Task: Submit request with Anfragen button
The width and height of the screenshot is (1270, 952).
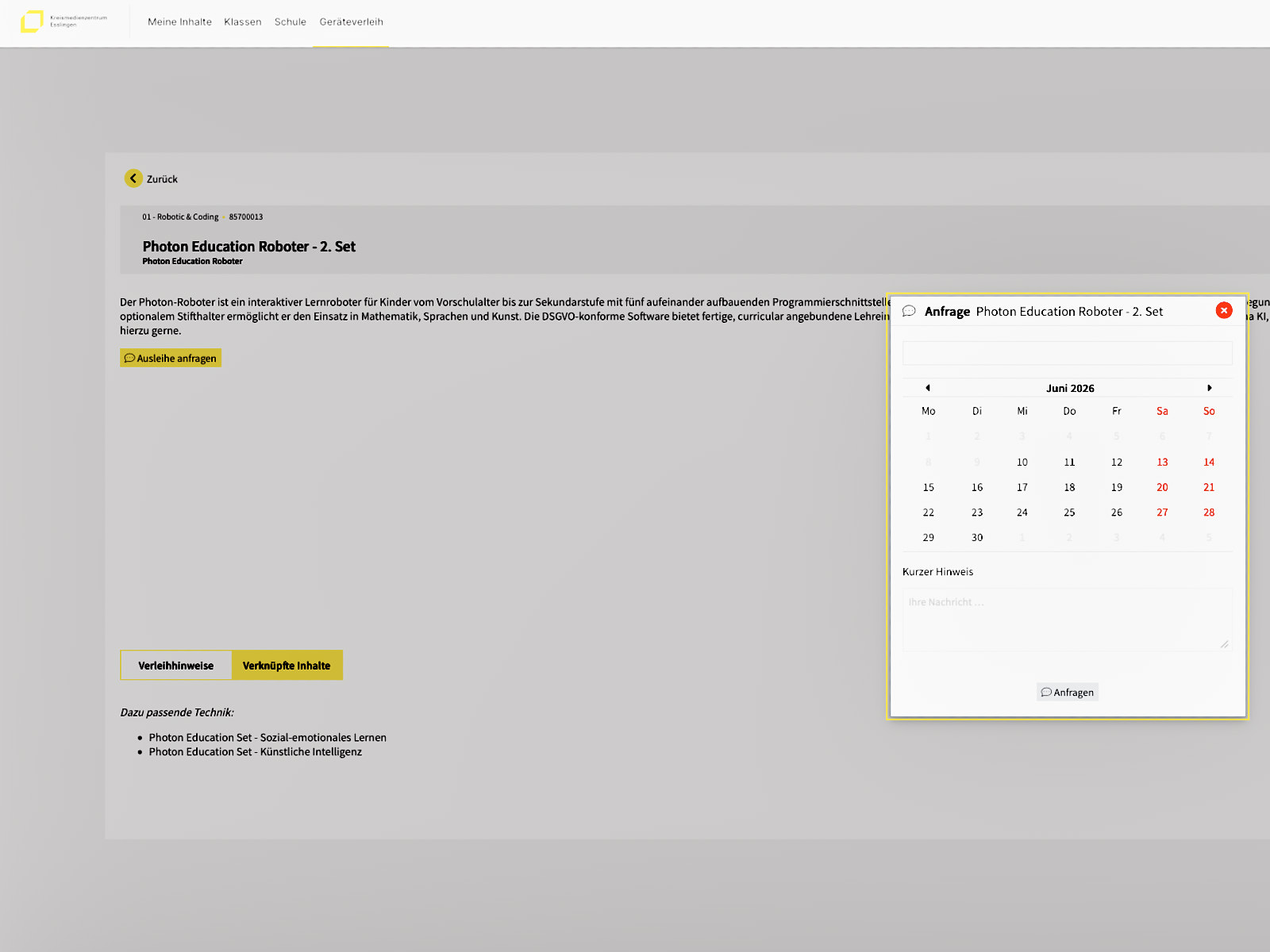Action: coord(1068,692)
